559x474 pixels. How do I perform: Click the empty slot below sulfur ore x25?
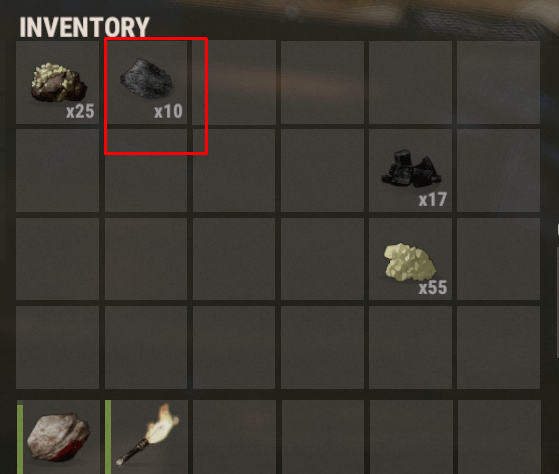click(57, 170)
